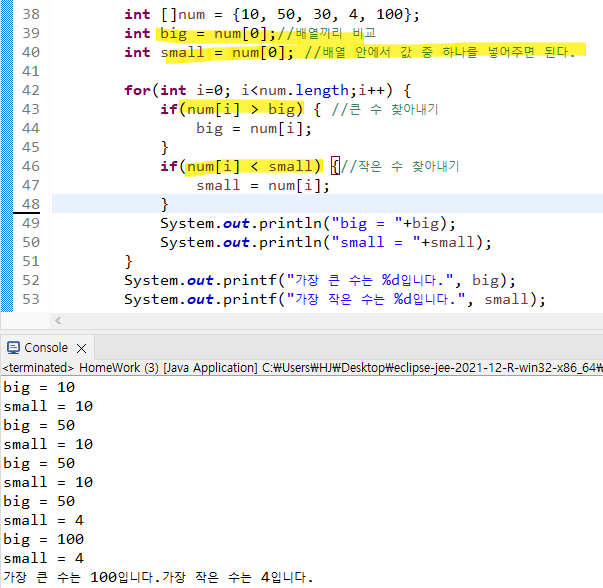Click line number 46 in gutter
This screenshot has height=588, width=603.
pos(31,166)
